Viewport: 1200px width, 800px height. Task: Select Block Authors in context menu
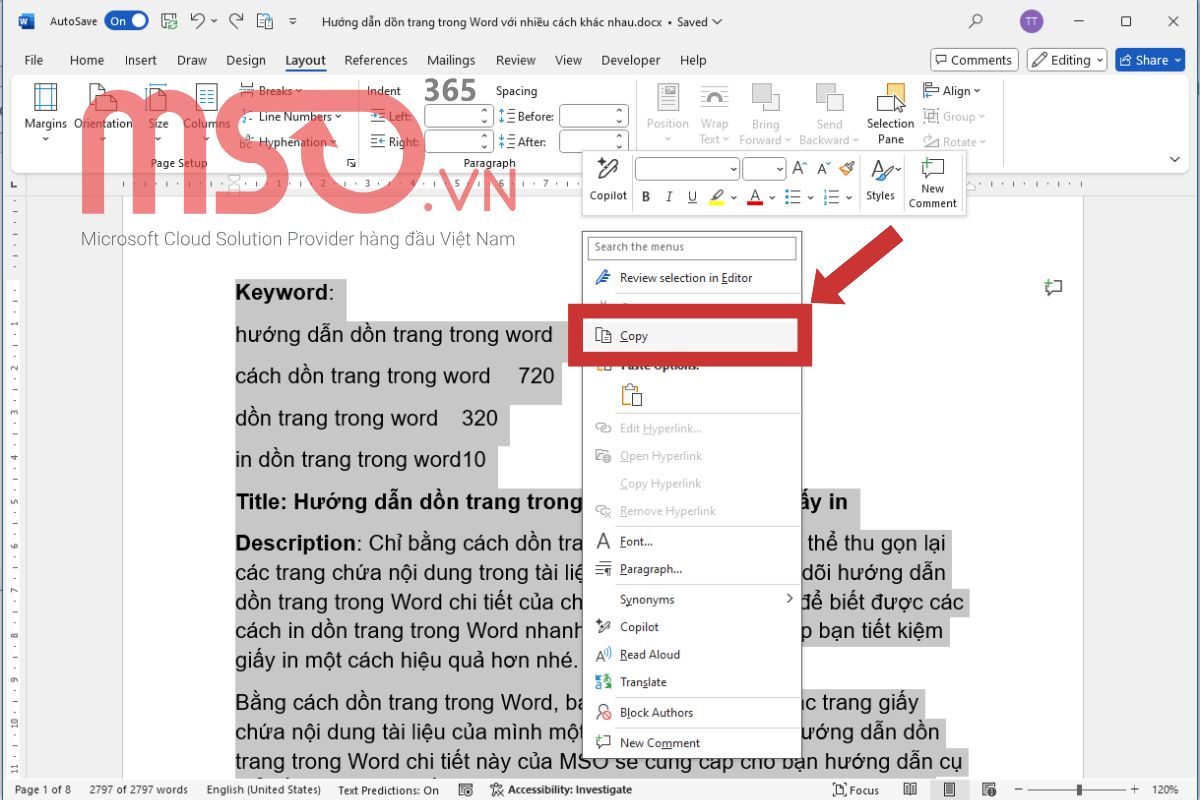pos(692,713)
